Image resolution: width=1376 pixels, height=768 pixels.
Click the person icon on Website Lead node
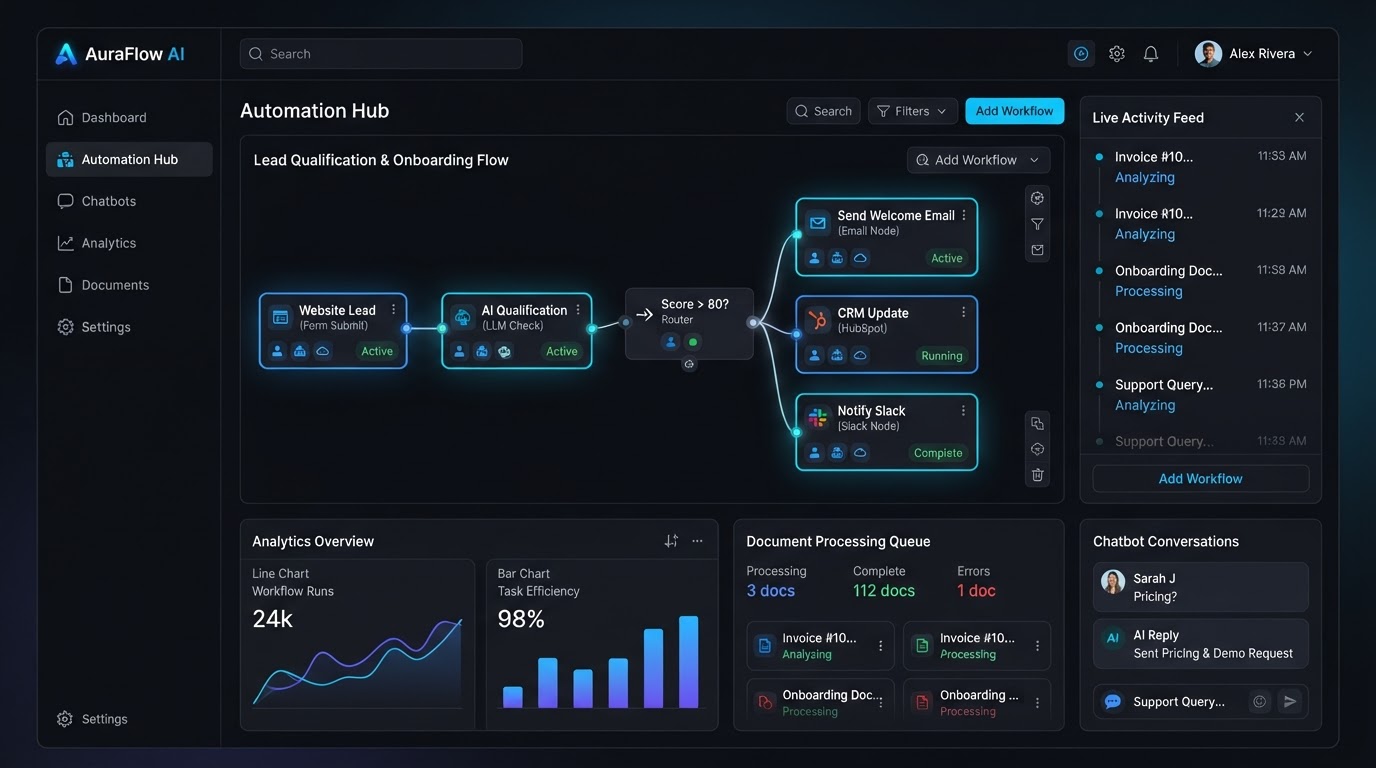278,351
